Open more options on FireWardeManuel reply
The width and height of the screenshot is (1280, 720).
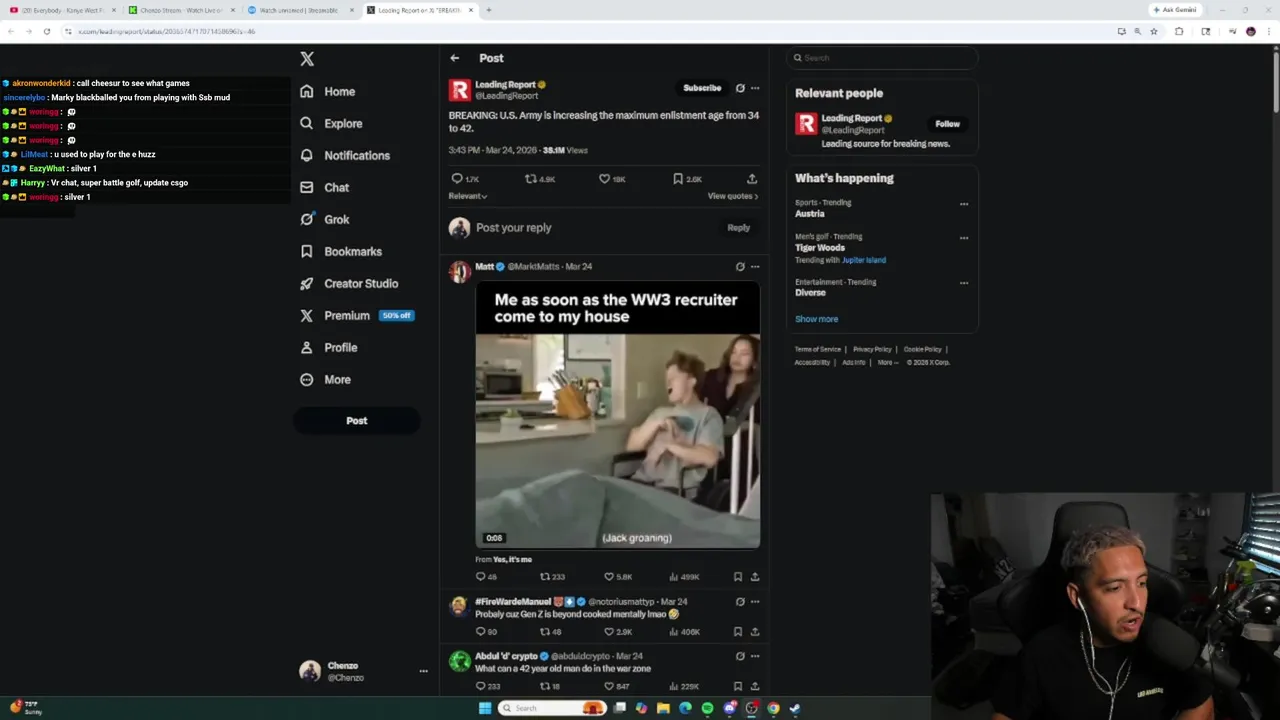(x=755, y=602)
